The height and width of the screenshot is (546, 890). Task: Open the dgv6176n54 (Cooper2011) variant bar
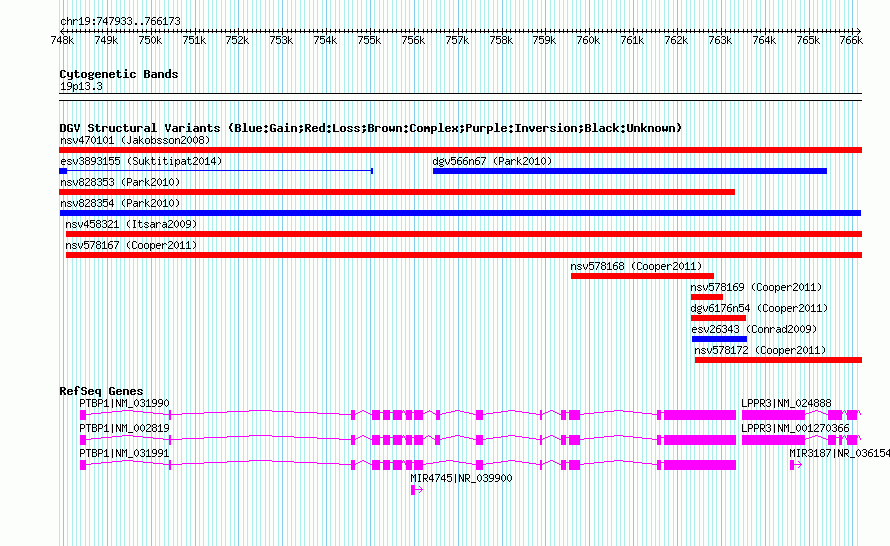(x=718, y=318)
